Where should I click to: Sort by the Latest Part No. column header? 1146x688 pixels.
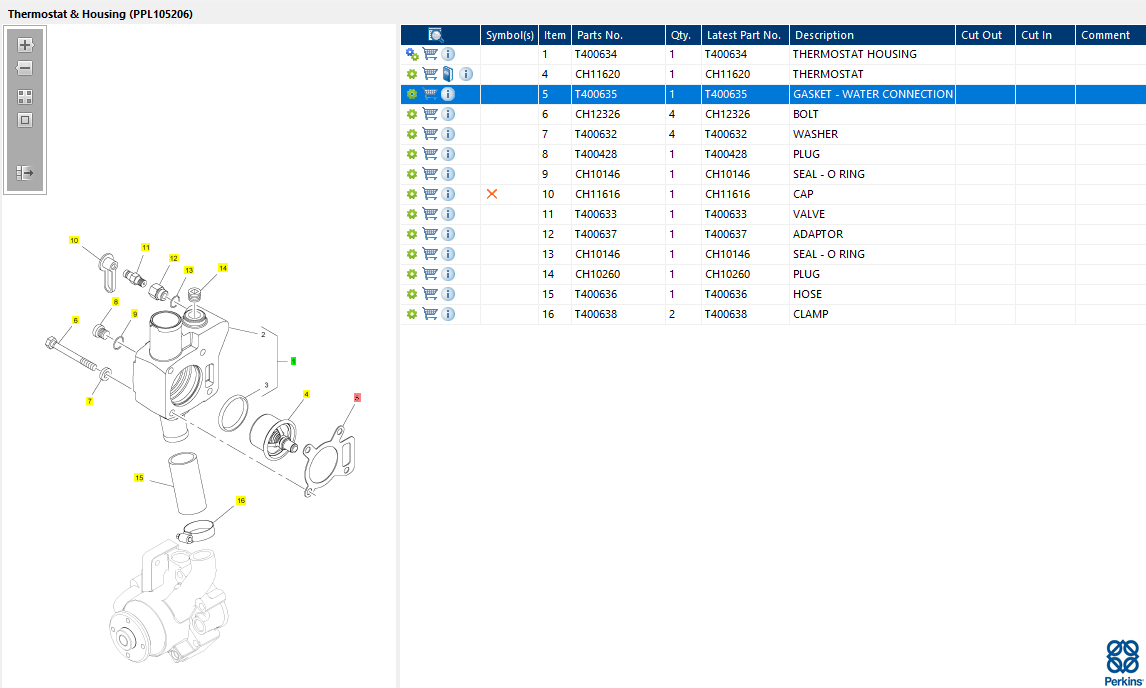click(x=745, y=35)
